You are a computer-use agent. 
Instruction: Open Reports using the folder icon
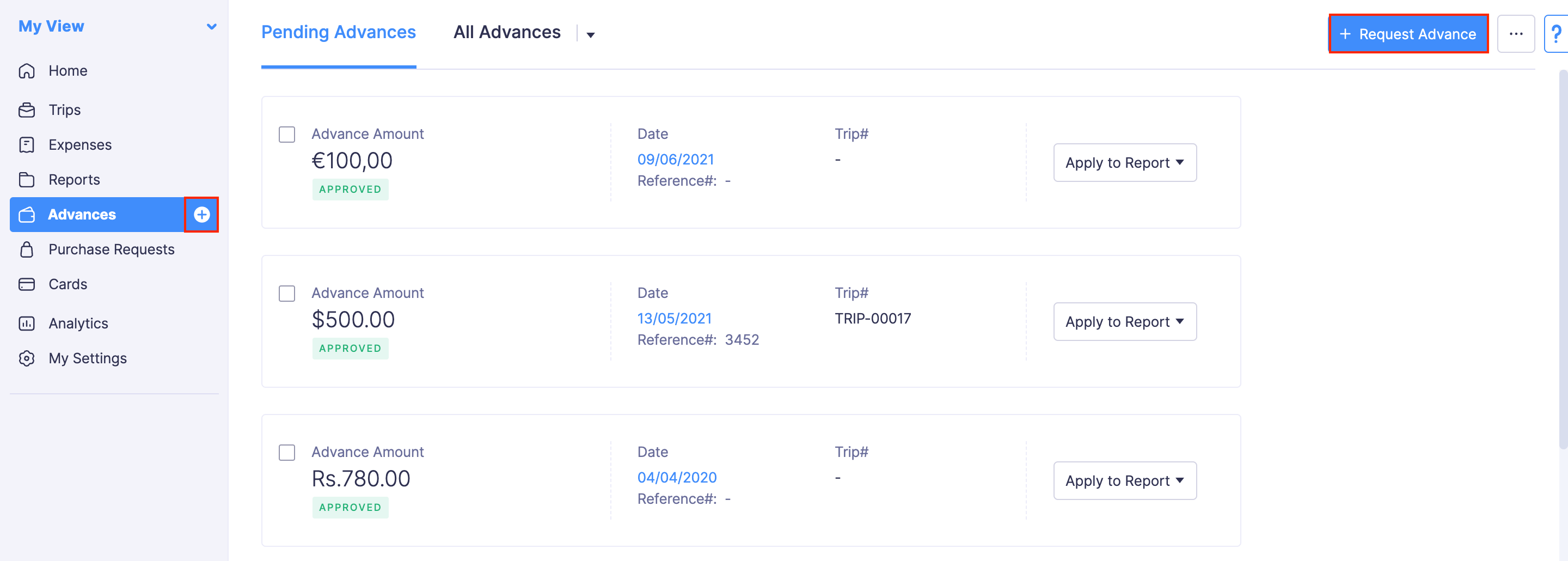coord(27,180)
